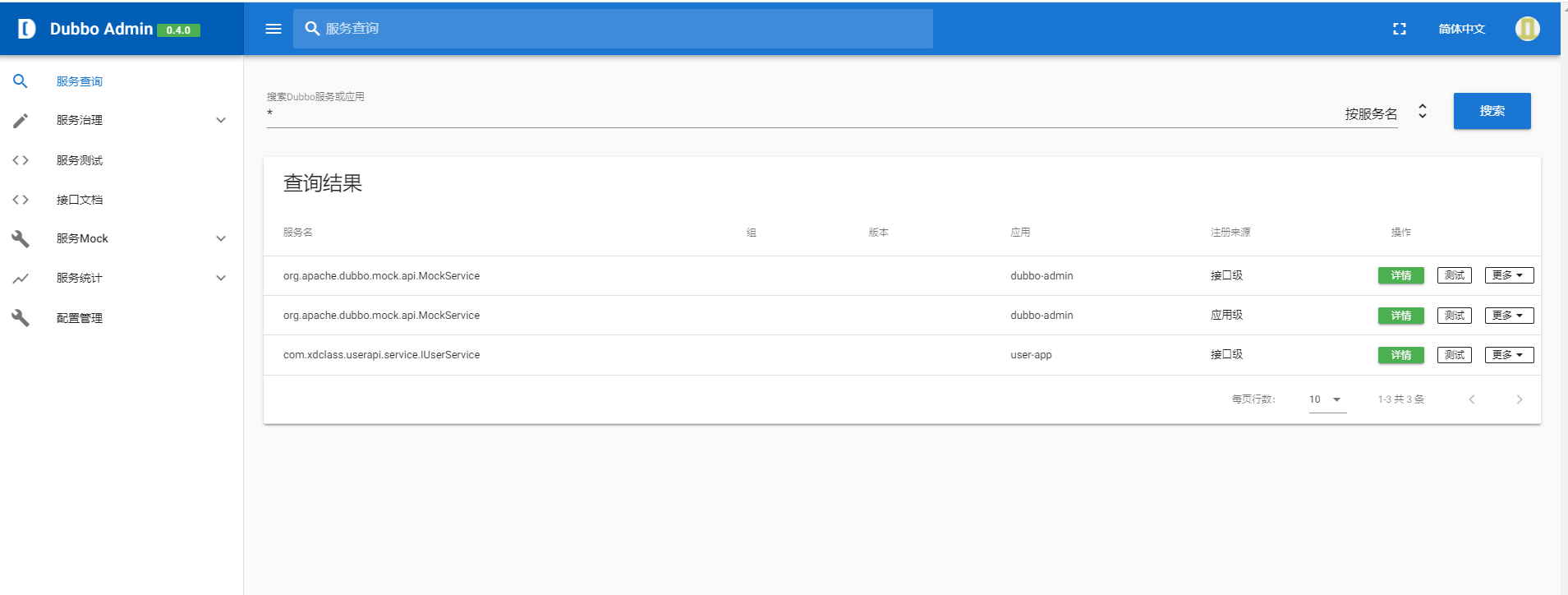Click the 应用 column header
The height and width of the screenshot is (595, 1568).
coord(1020,233)
